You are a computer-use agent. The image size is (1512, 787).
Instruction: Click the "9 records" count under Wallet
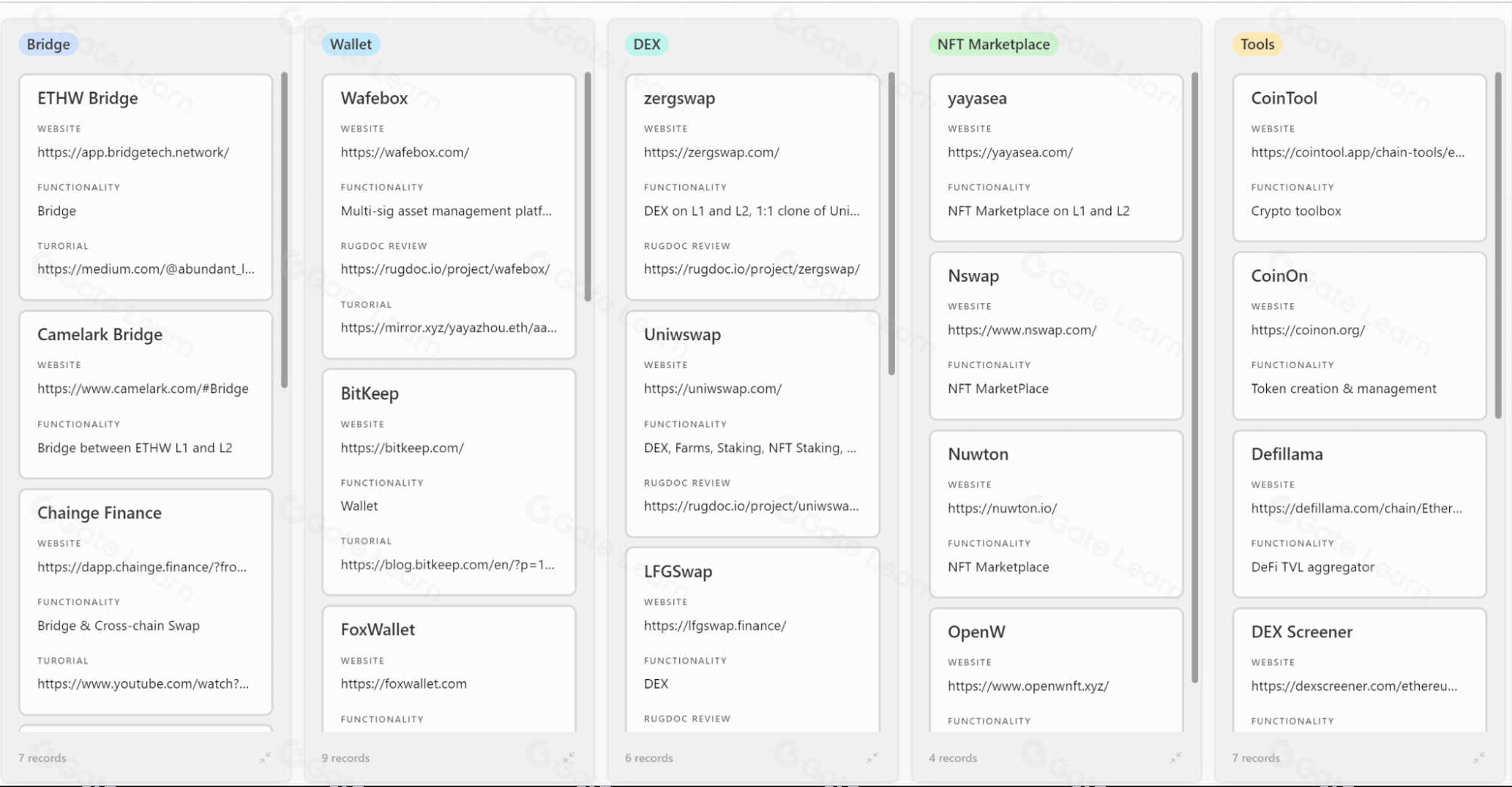click(346, 758)
